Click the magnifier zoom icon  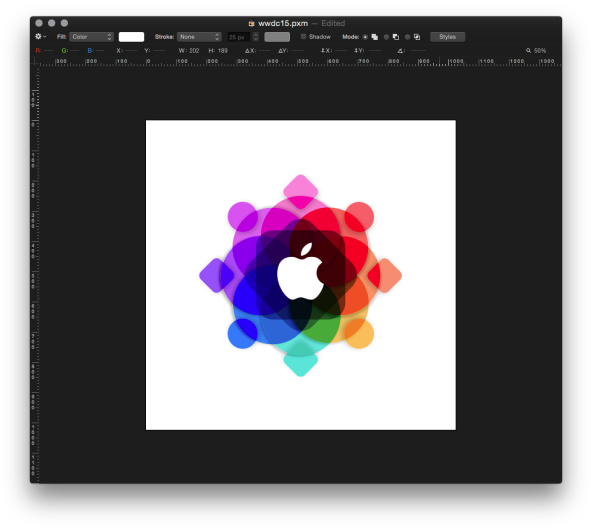(528, 51)
